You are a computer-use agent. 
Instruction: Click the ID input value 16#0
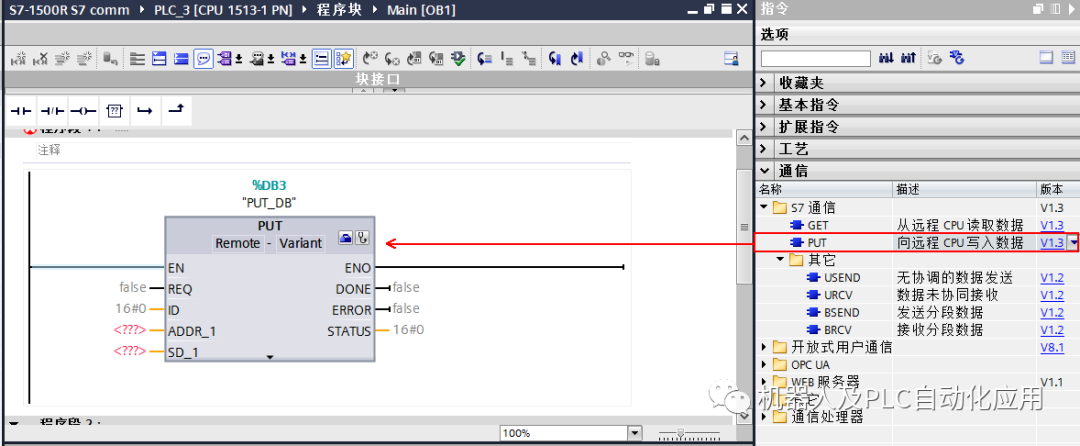point(131,309)
